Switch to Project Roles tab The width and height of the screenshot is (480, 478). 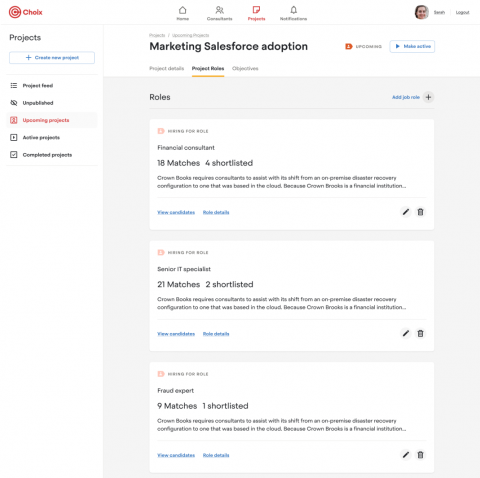pos(208,69)
